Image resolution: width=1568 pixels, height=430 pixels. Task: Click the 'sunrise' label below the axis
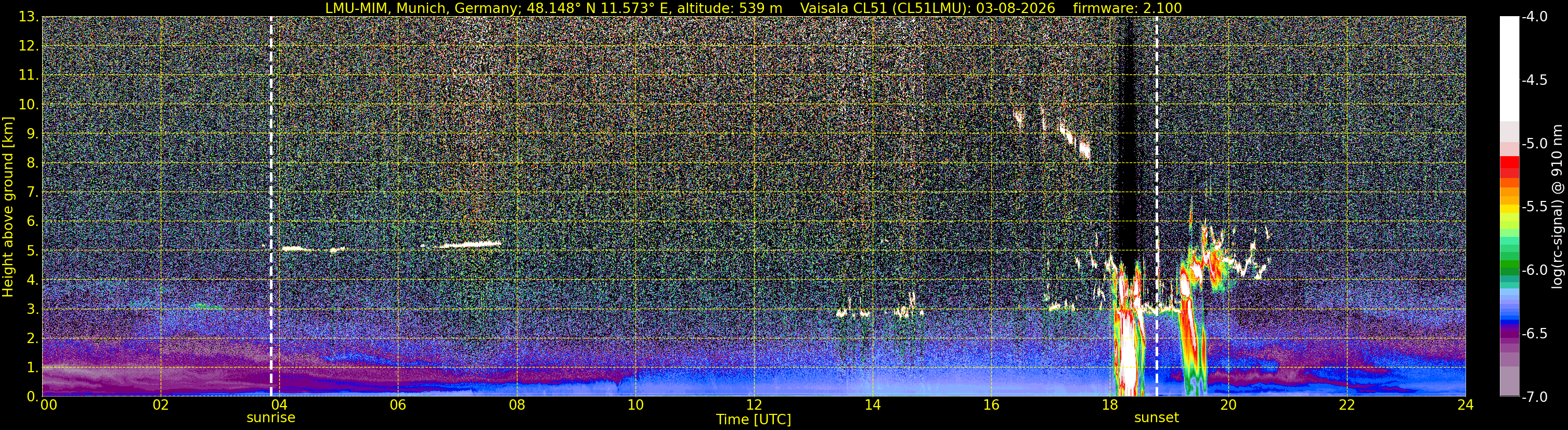pos(271,418)
